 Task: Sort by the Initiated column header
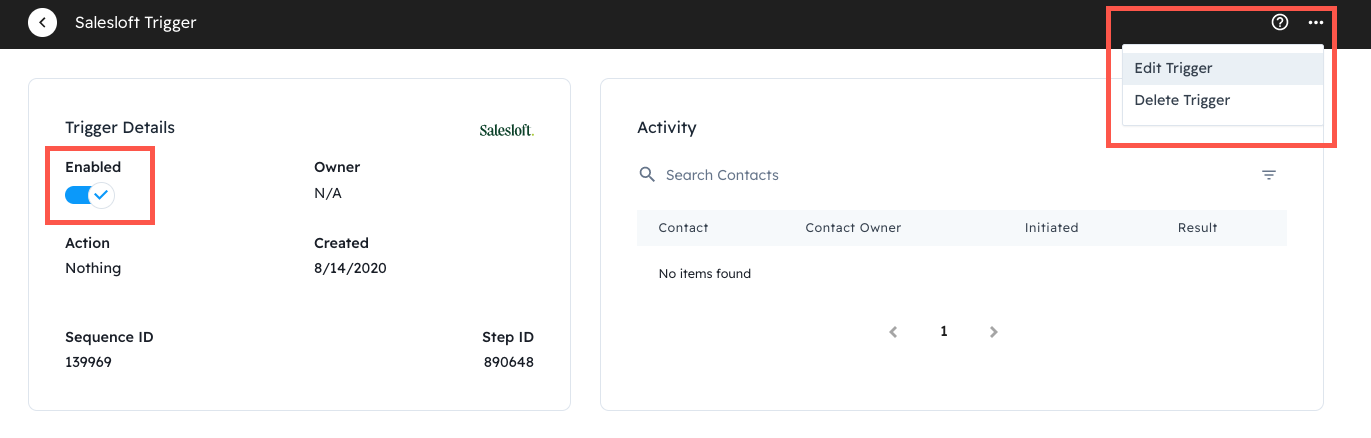click(x=1051, y=228)
